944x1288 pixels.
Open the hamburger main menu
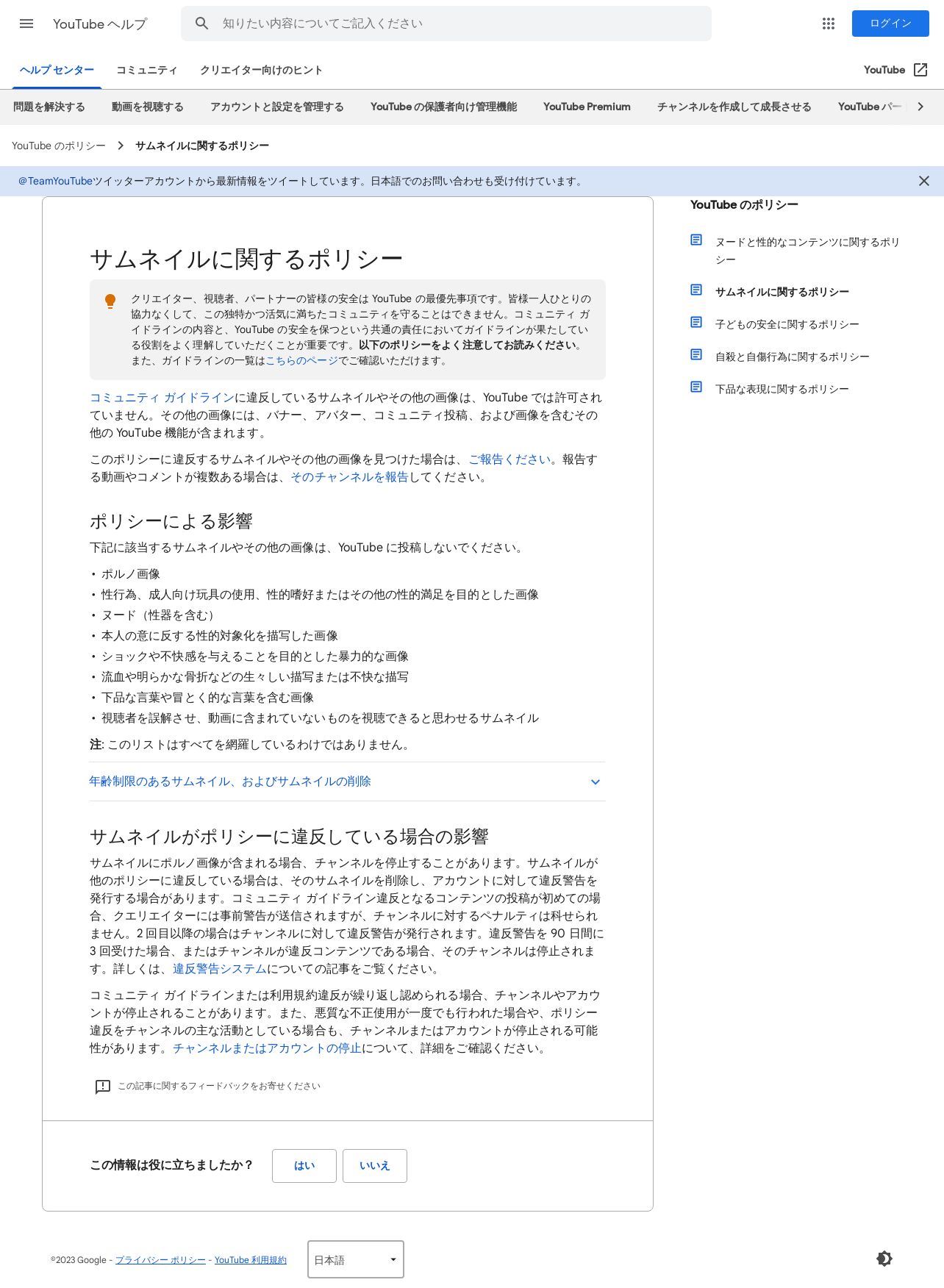tap(26, 24)
